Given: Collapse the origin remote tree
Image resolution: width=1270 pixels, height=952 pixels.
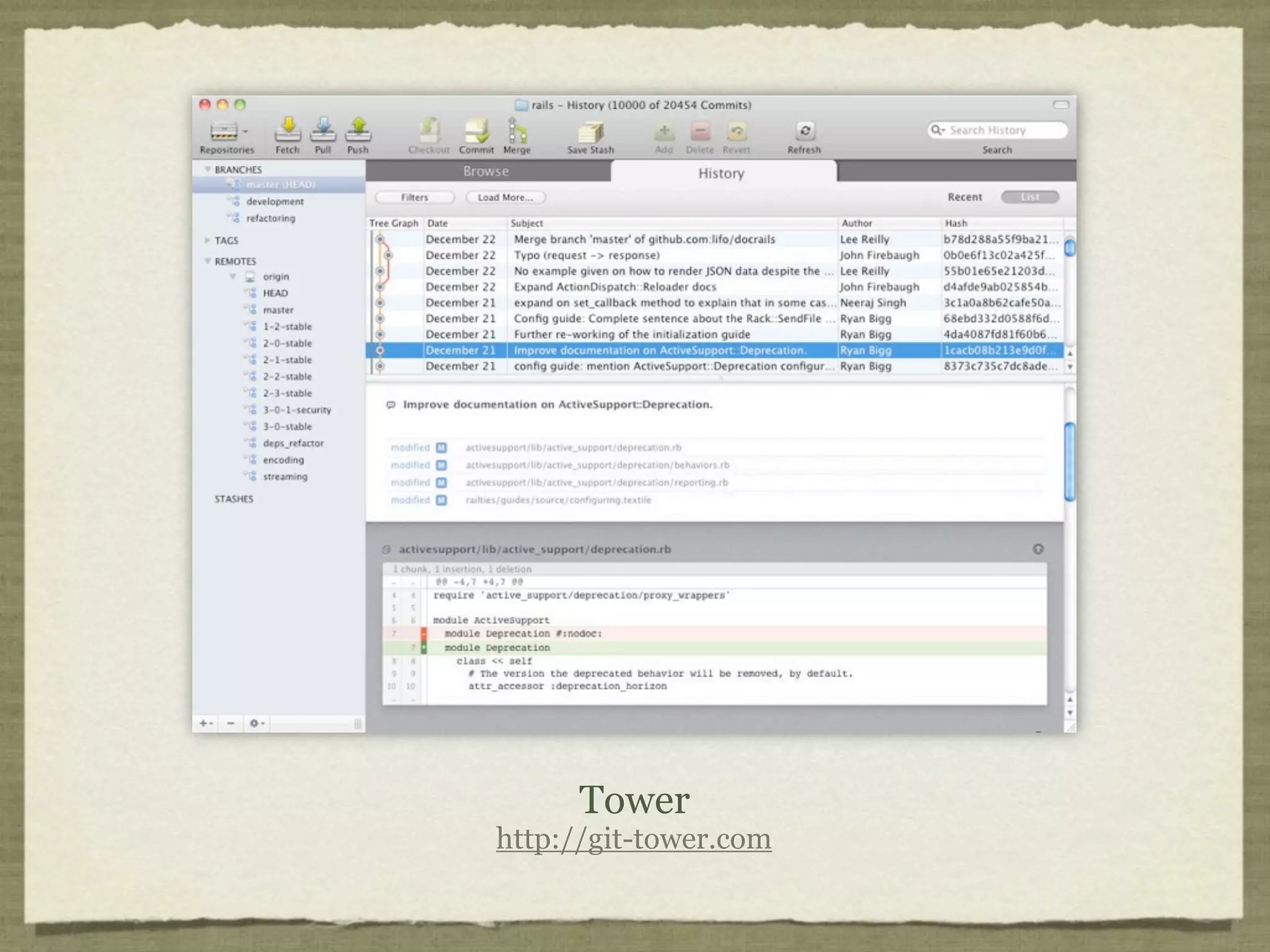Looking at the screenshot, I should click(x=233, y=276).
